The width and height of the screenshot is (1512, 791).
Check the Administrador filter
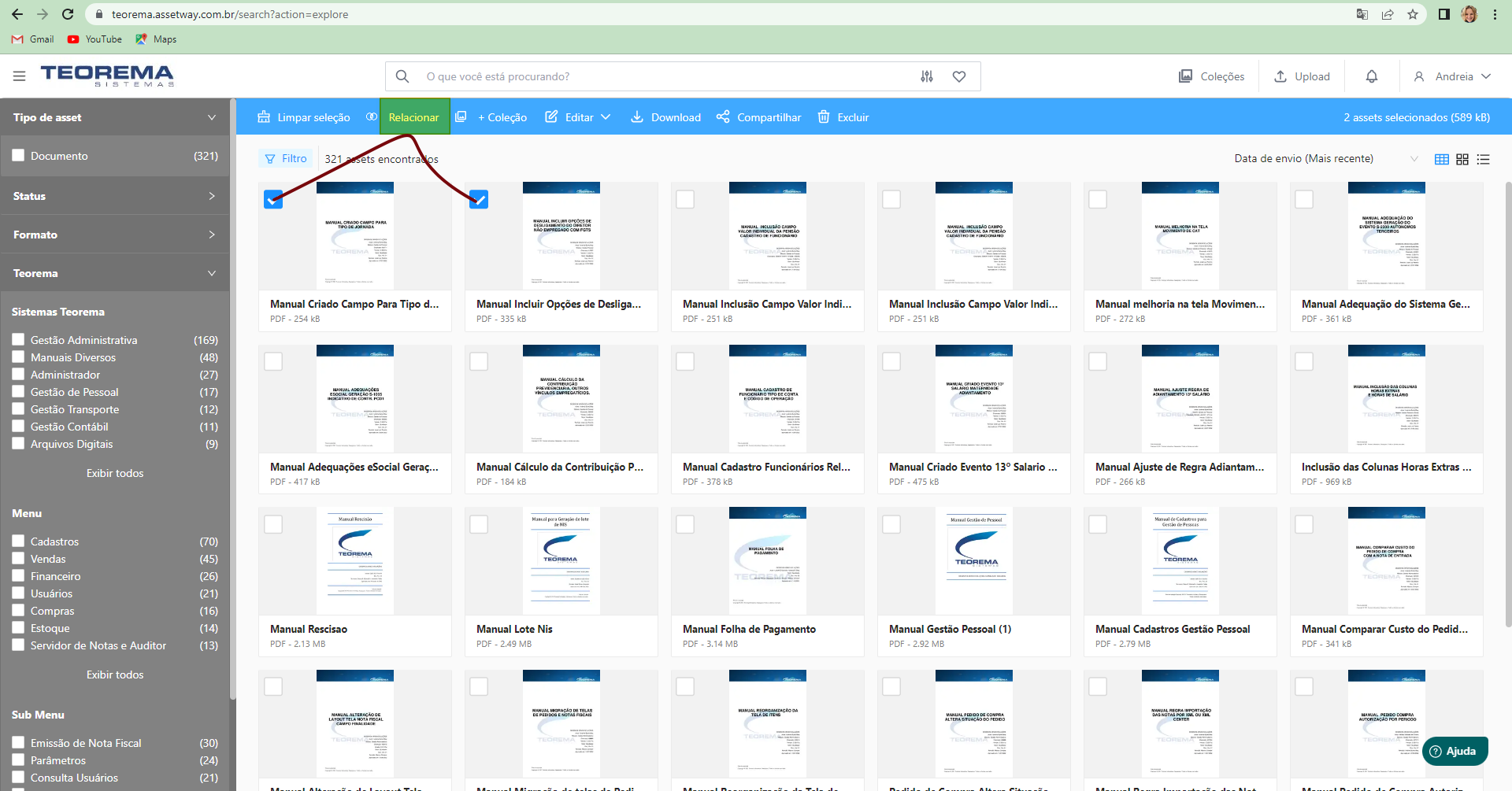(18, 374)
